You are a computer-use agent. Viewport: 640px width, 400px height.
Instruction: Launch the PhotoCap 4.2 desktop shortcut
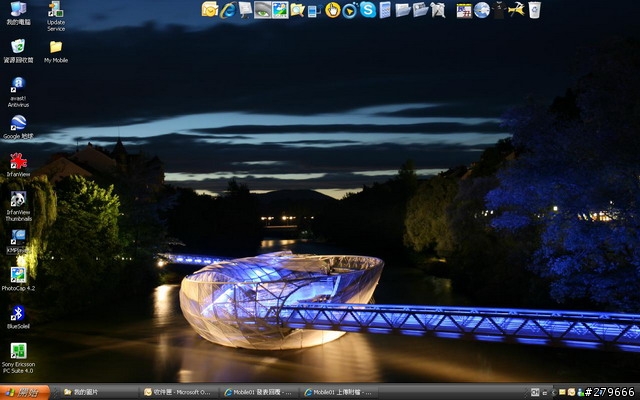[18, 280]
